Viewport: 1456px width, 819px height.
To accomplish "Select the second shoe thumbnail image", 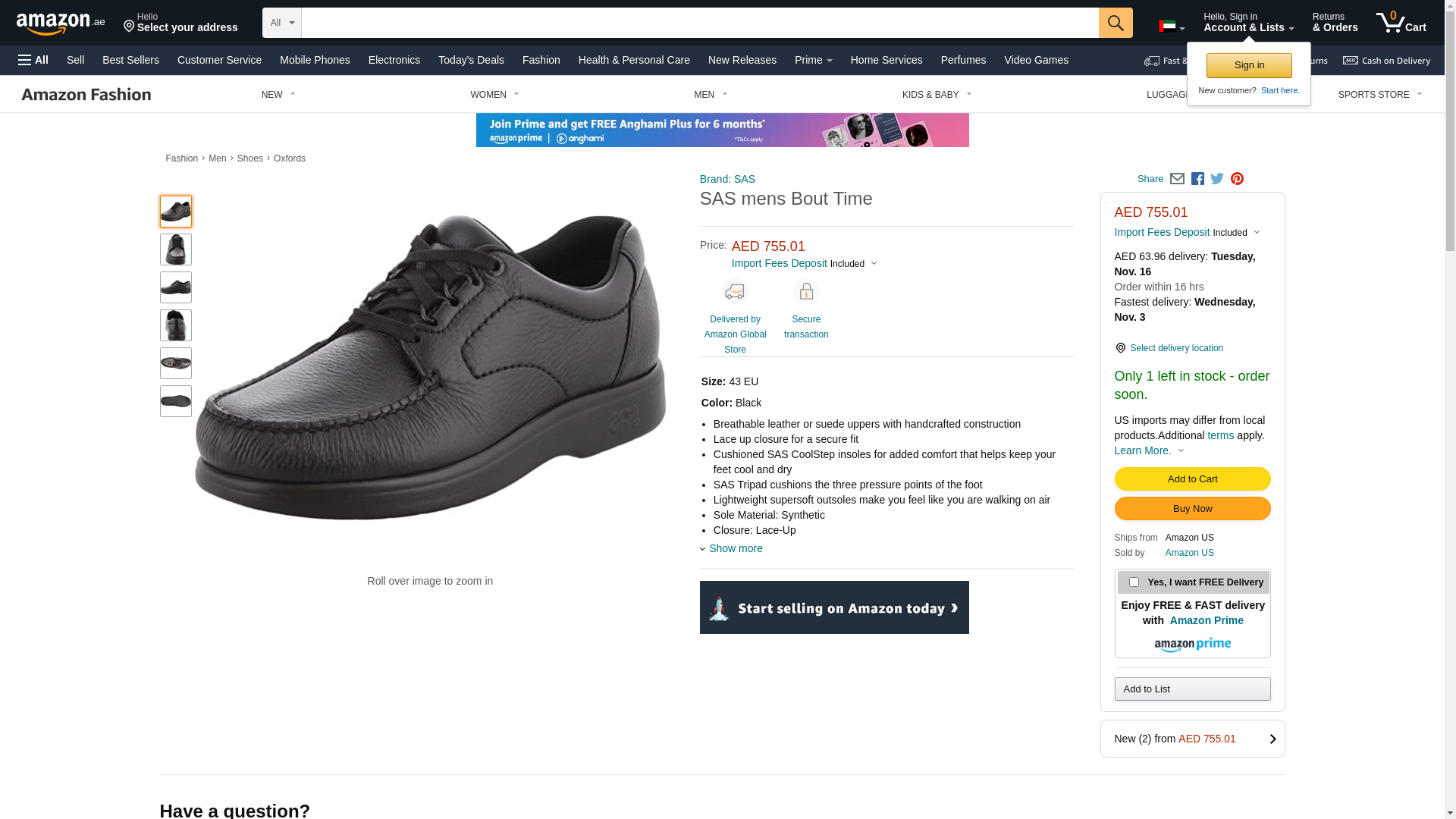I will pyautogui.click(x=176, y=249).
